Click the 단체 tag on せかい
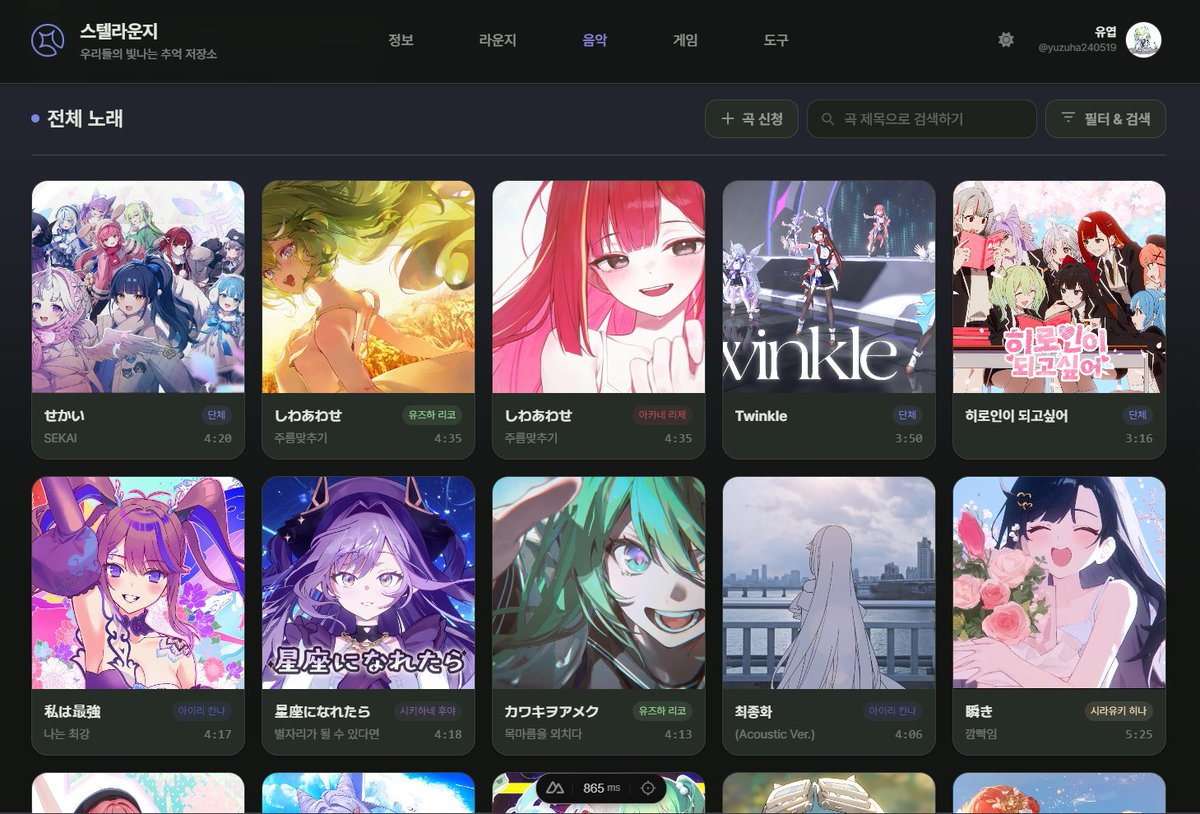Screen dimensions: 1200x814 (215, 415)
